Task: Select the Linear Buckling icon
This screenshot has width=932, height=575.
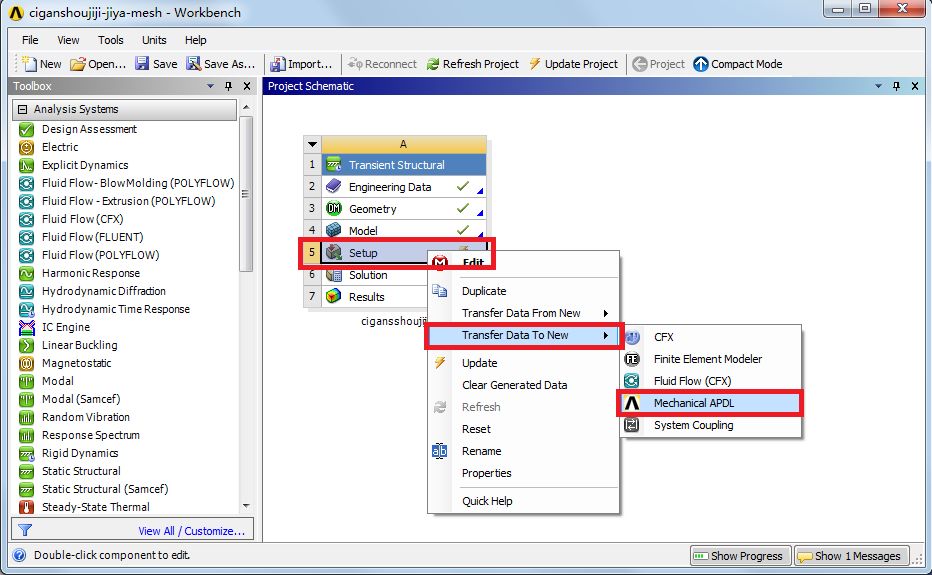Action: [26, 345]
